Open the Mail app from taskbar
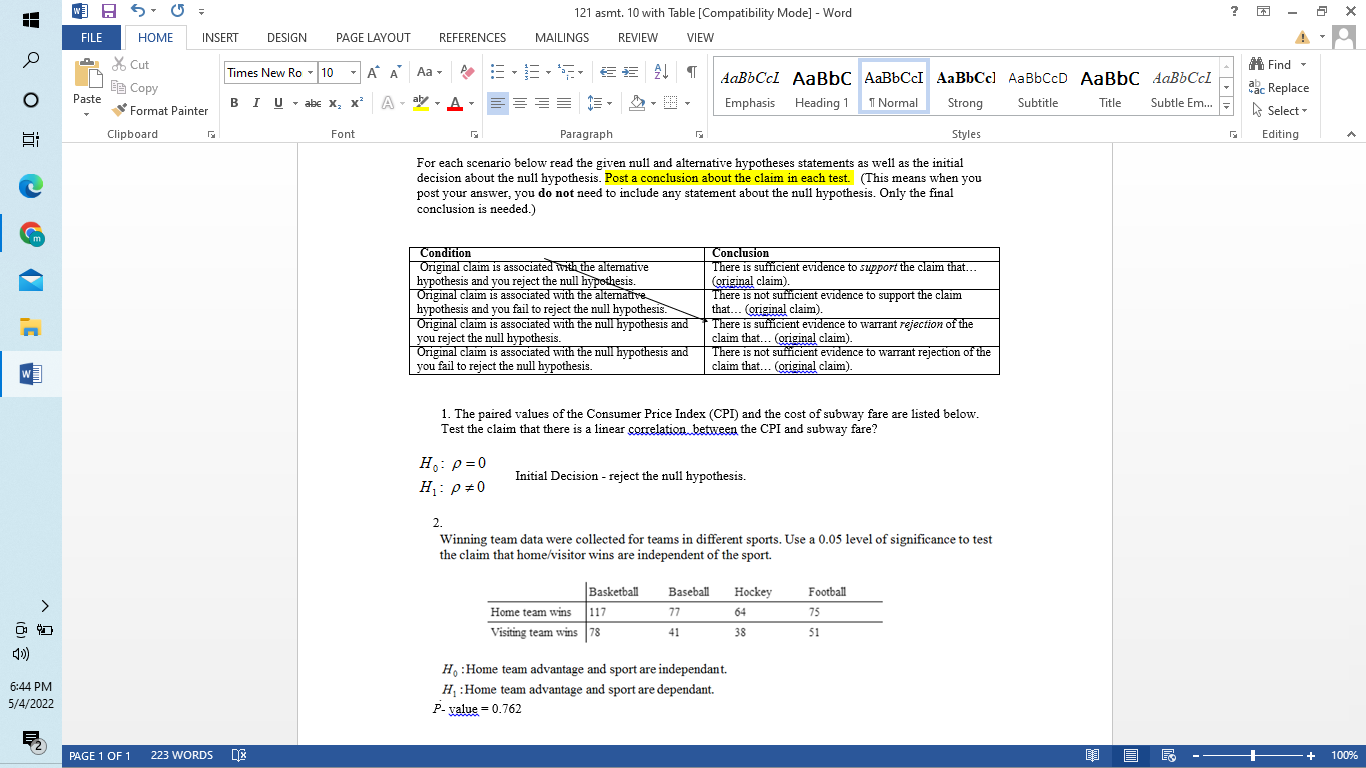Screen dimensions: 1366x768 point(31,280)
